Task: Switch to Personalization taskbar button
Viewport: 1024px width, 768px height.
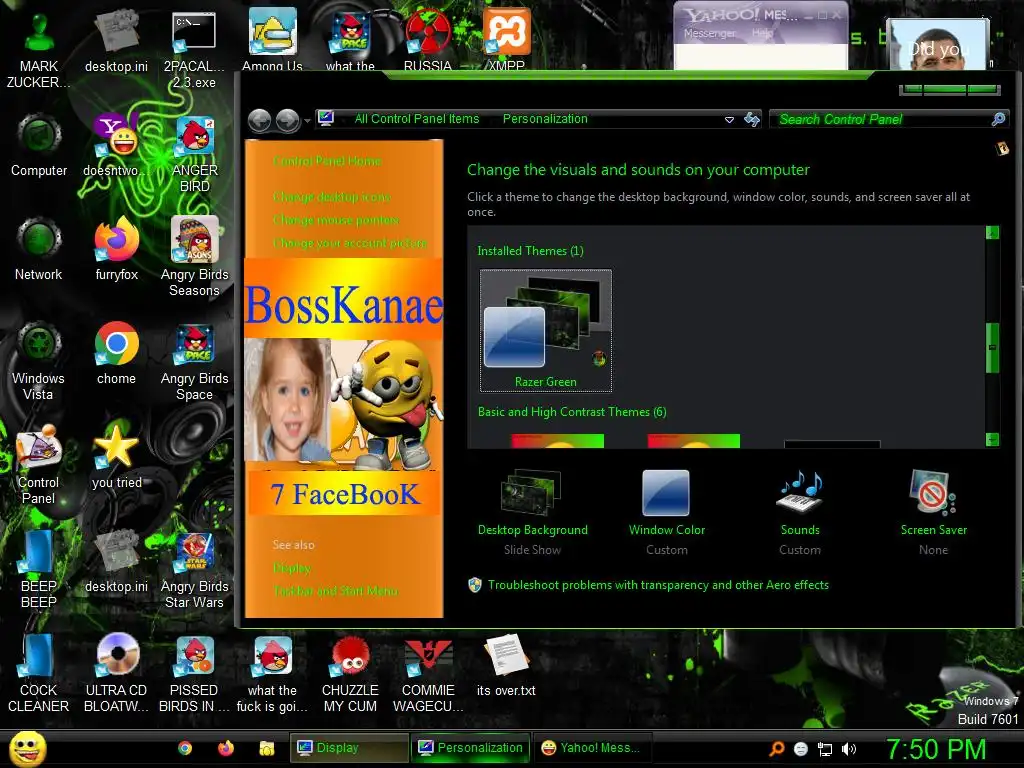Action: pos(471,748)
